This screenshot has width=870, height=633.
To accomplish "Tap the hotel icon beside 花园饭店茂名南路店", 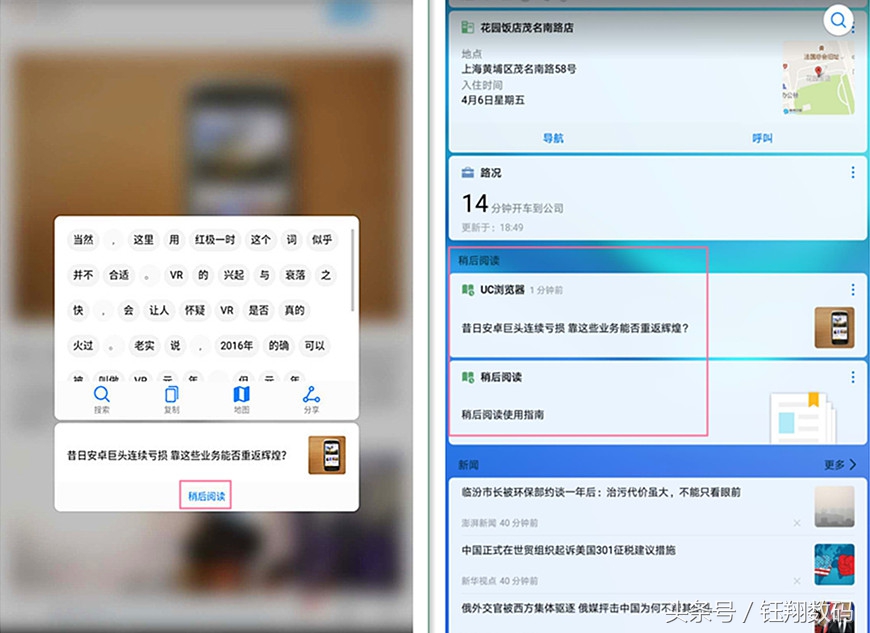I will point(468,27).
